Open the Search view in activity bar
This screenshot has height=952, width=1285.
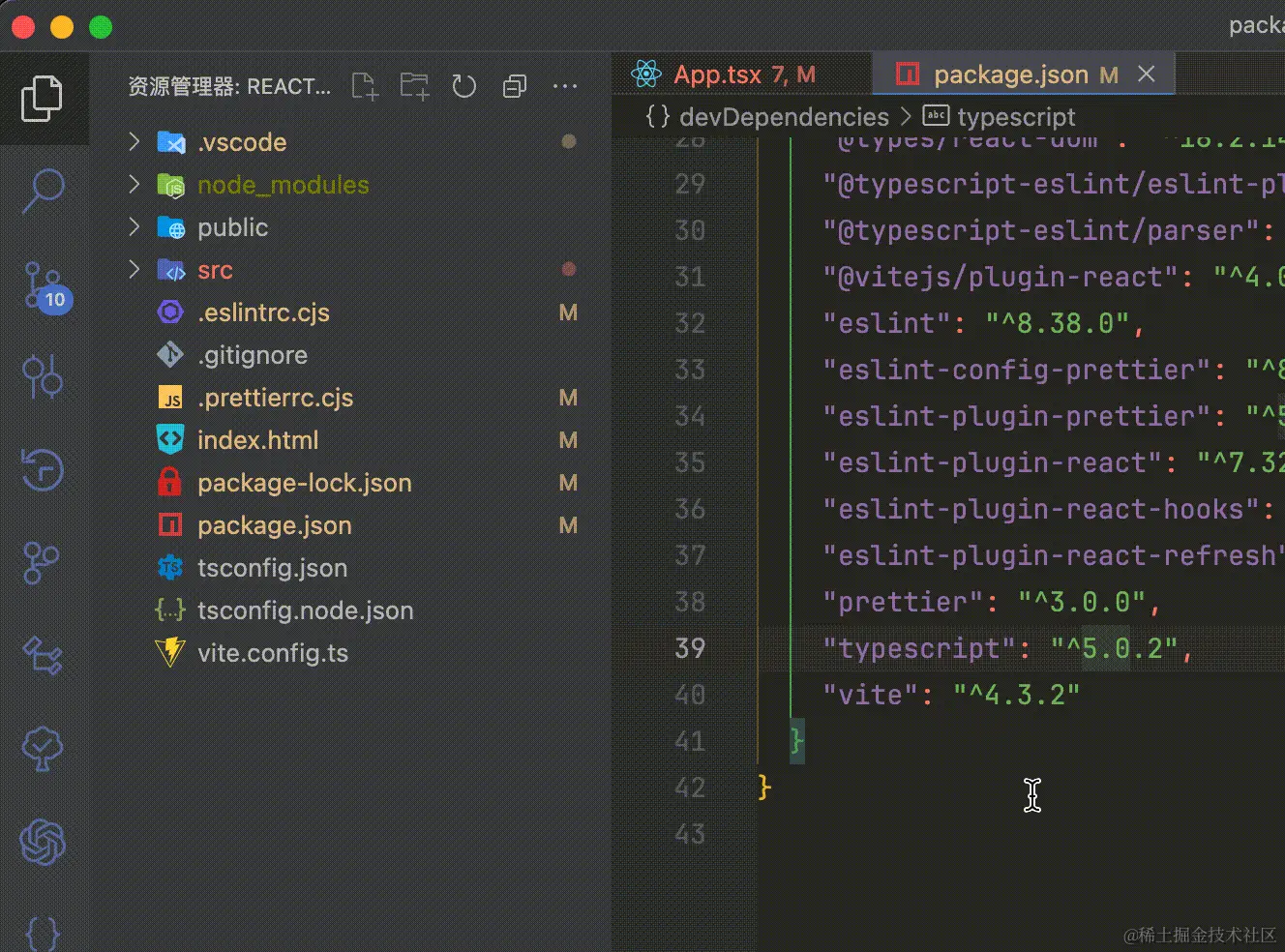(x=42, y=191)
